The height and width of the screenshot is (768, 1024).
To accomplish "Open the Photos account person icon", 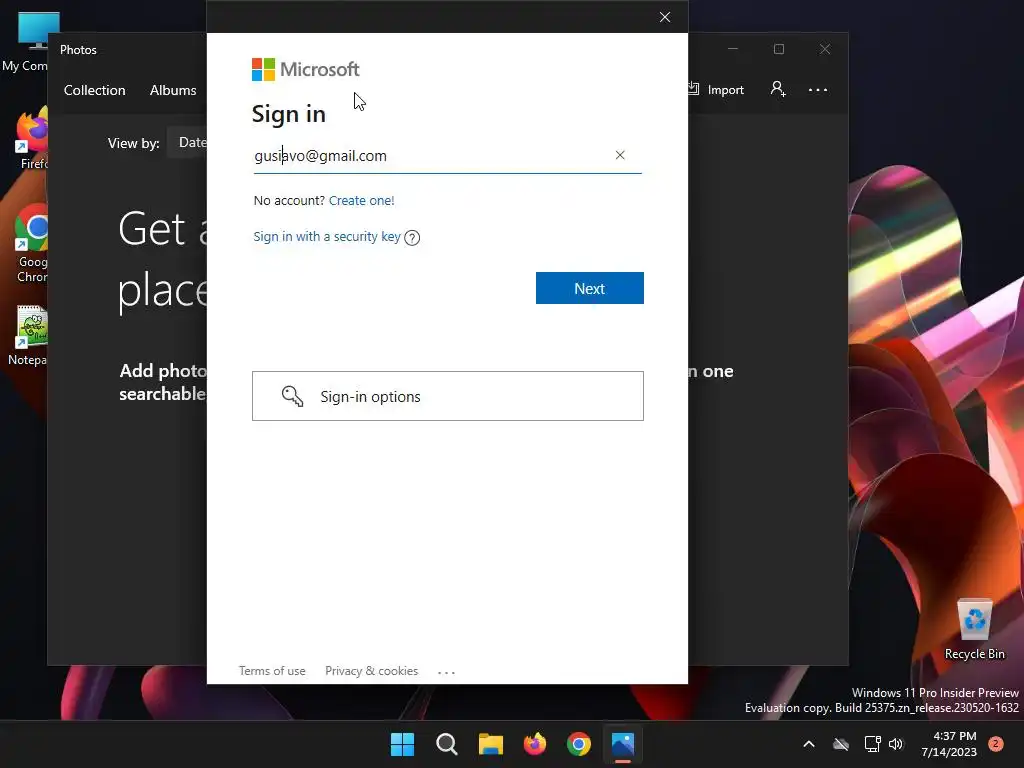I will 778,89.
